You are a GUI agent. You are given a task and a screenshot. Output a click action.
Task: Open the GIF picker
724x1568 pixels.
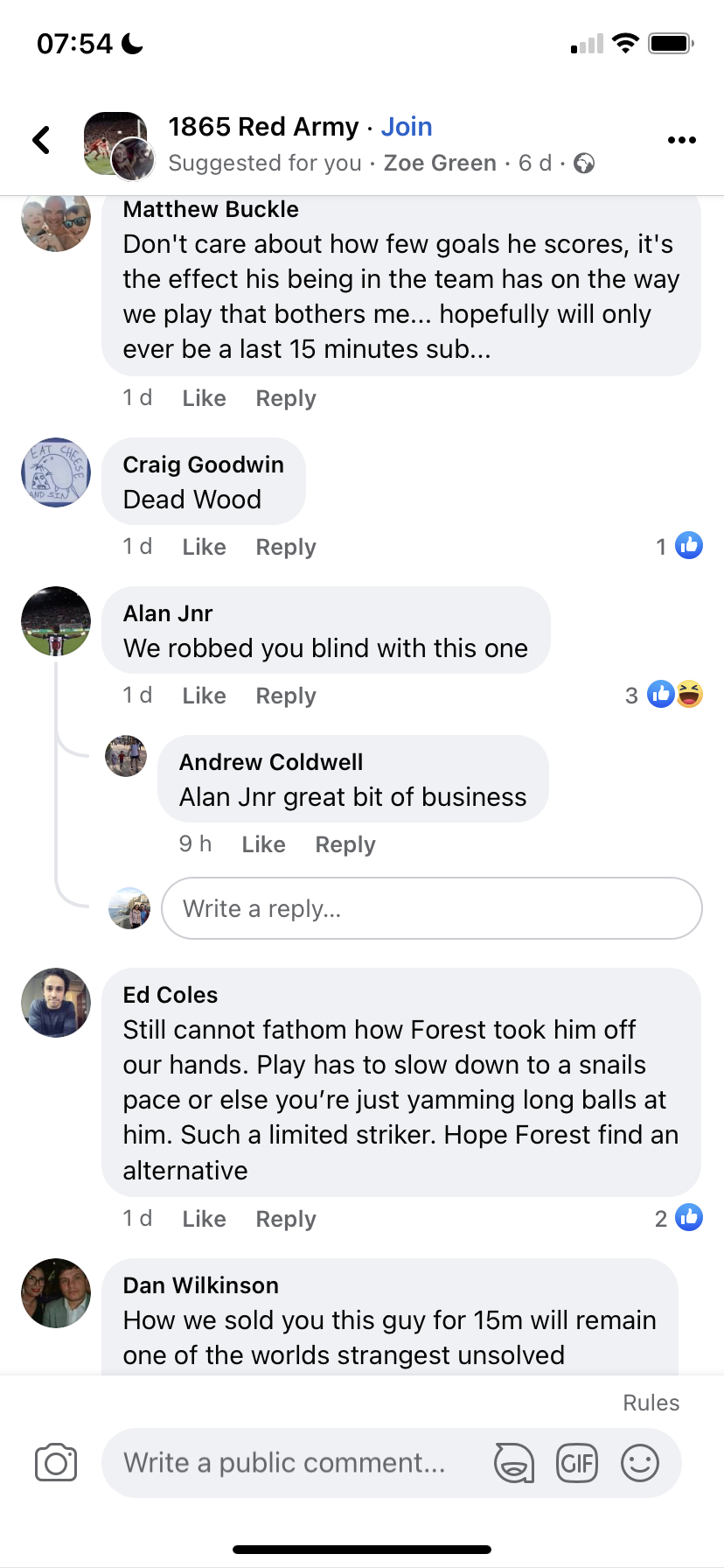577,1463
